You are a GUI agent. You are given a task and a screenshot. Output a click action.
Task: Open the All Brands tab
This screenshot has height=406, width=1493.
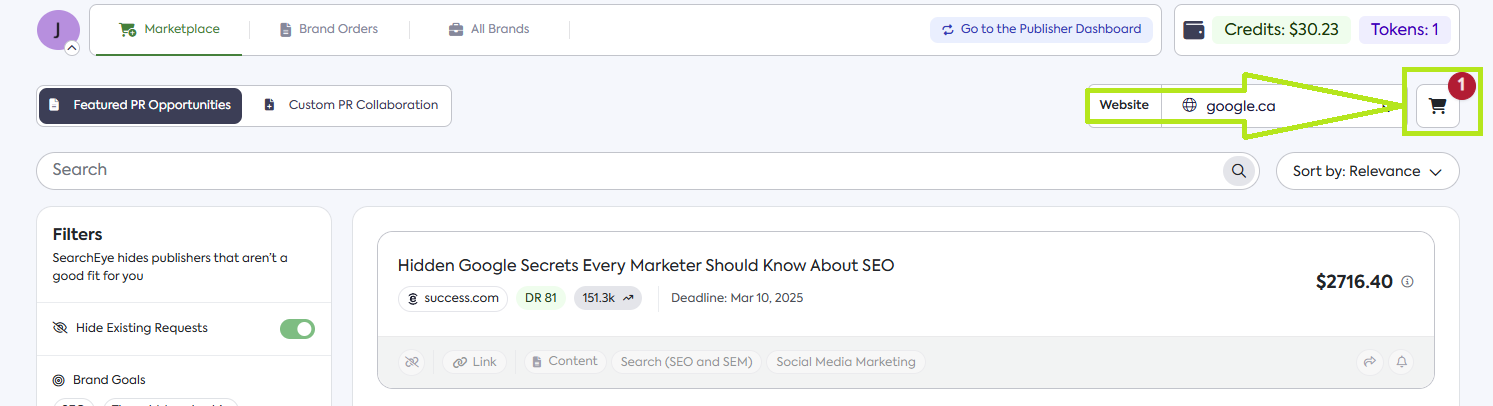(x=489, y=29)
